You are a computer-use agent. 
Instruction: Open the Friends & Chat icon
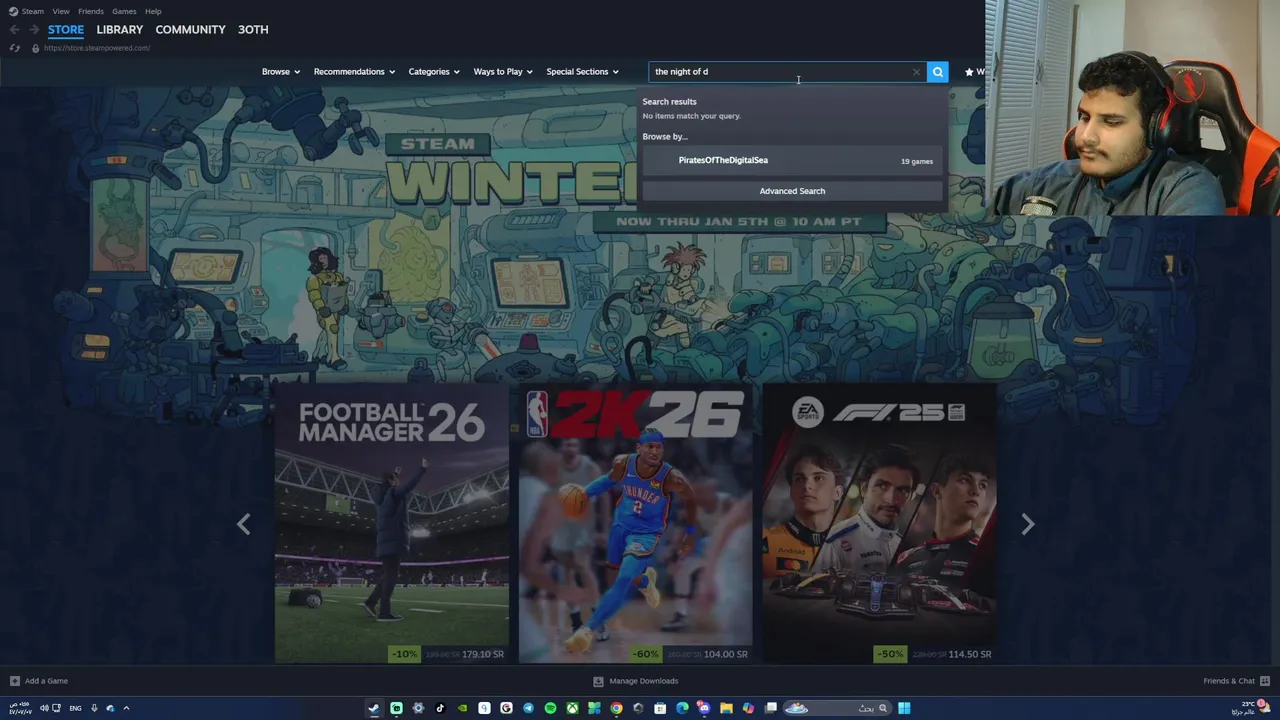coord(1264,680)
